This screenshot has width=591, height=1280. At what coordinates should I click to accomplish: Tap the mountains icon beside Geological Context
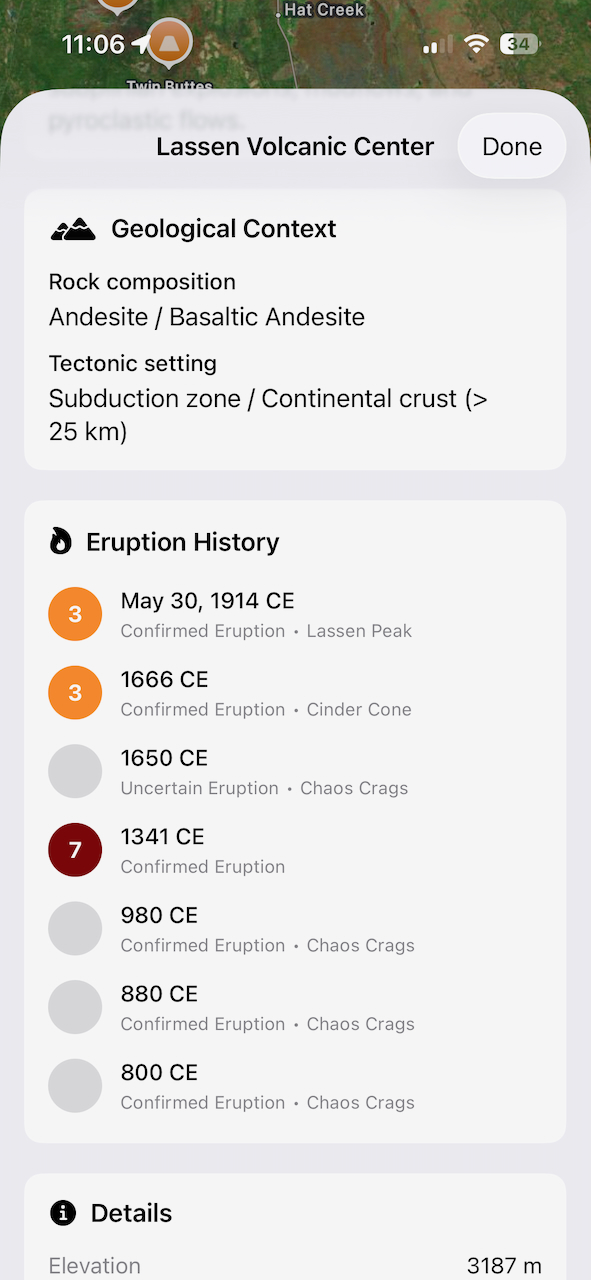[71, 228]
